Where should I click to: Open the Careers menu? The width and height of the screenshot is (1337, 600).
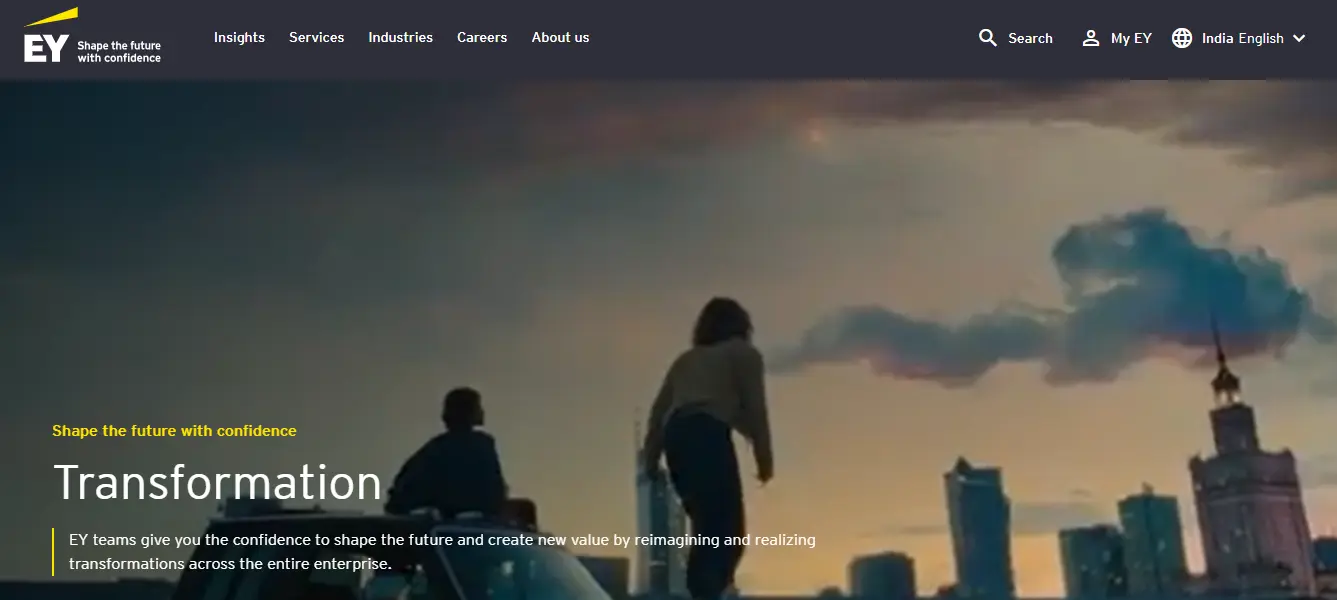pos(482,37)
